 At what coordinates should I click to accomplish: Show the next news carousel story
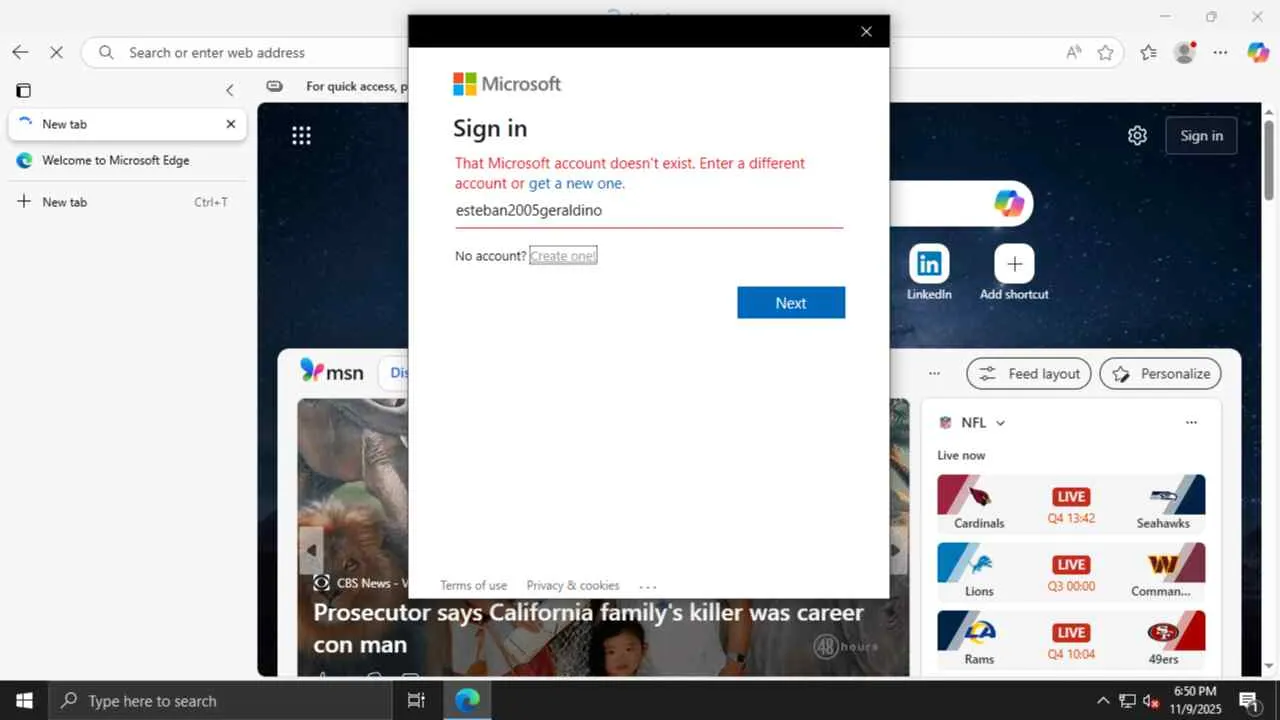click(x=896, y=550)
